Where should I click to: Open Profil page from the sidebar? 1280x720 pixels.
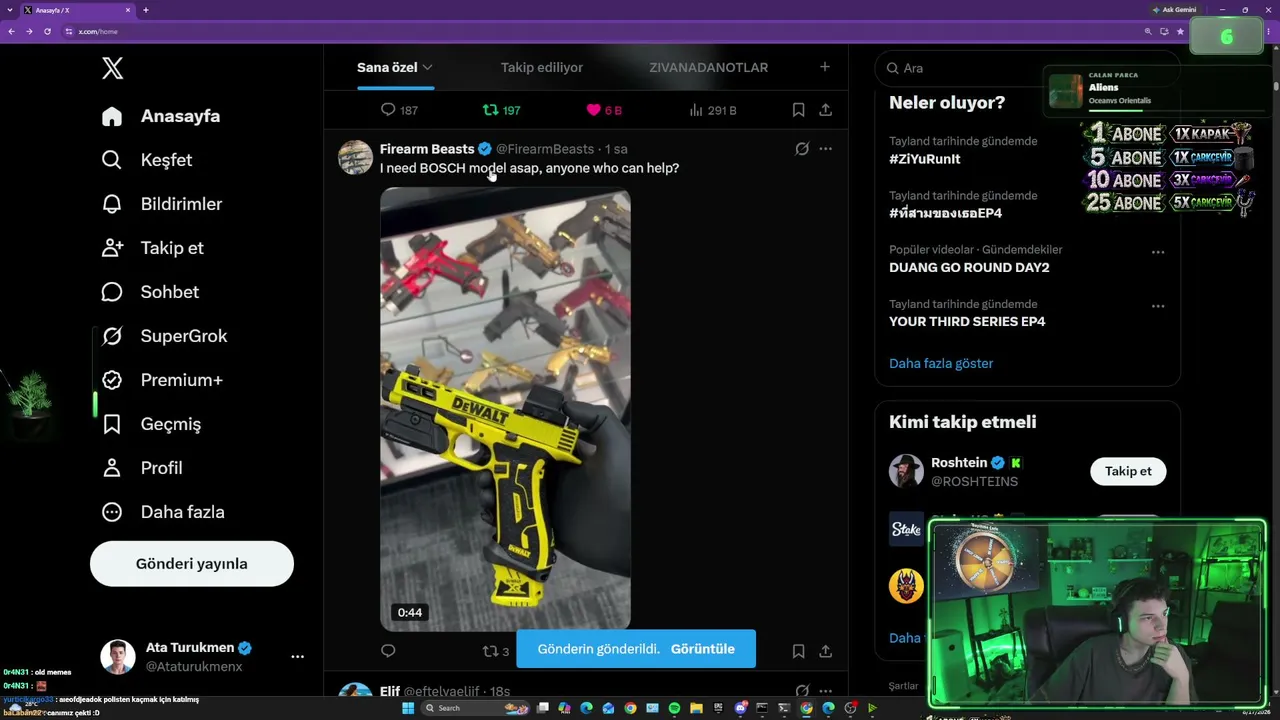click(x=142, y=468)
